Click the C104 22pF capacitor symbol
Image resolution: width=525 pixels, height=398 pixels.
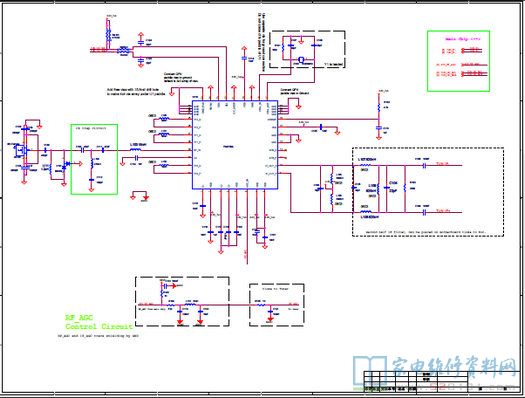click(387, 188)
